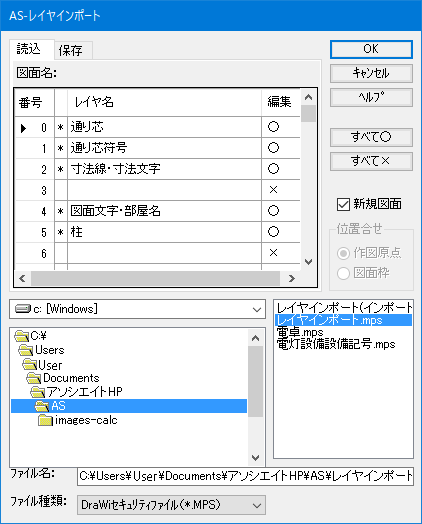Screen dimensions: 422x524
Task: Click the Users folder icon
Action: pos(26,350)
